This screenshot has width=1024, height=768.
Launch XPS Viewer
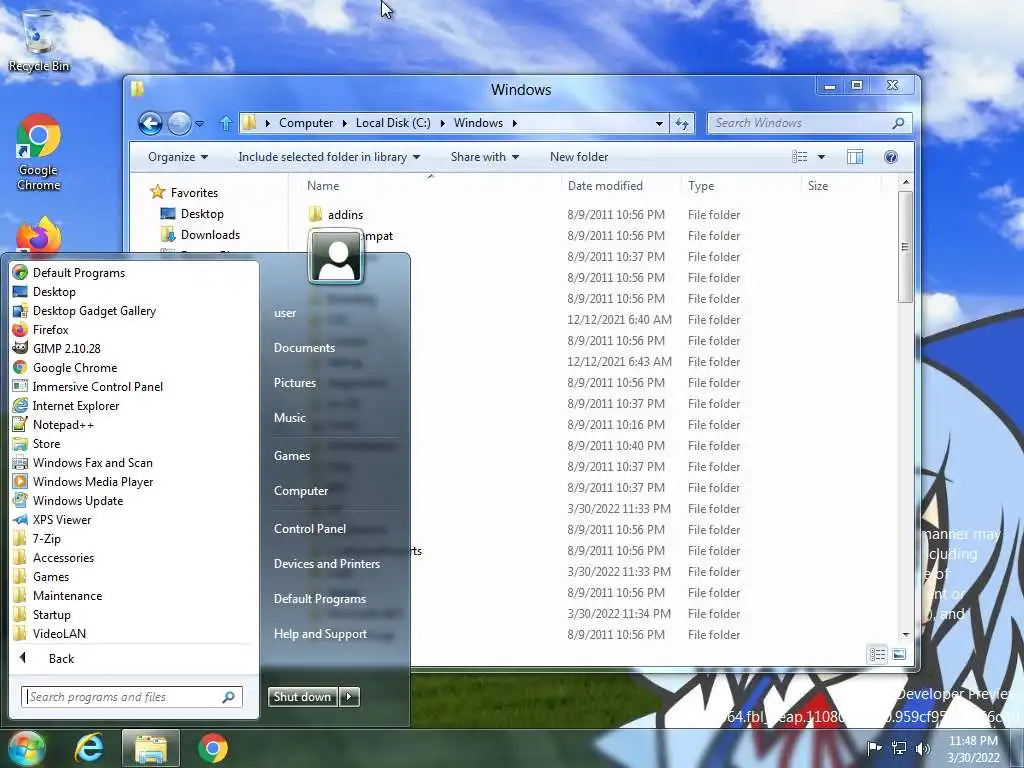[52, 519]
